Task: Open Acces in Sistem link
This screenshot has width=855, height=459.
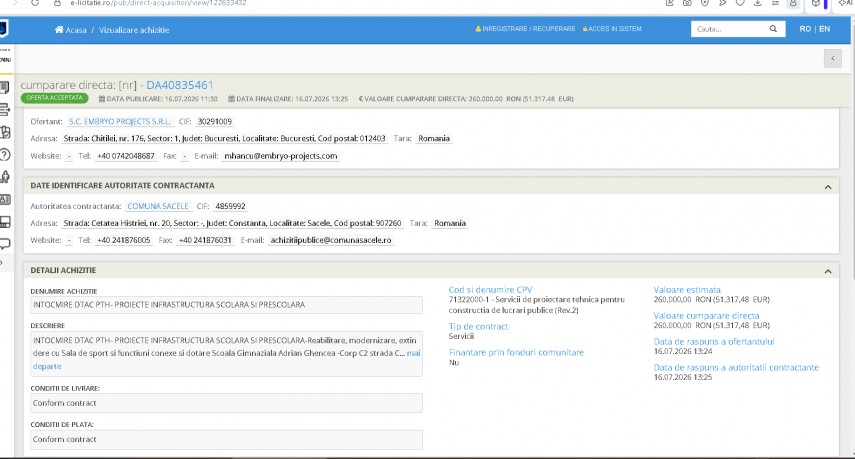Action: click(612, 29)
